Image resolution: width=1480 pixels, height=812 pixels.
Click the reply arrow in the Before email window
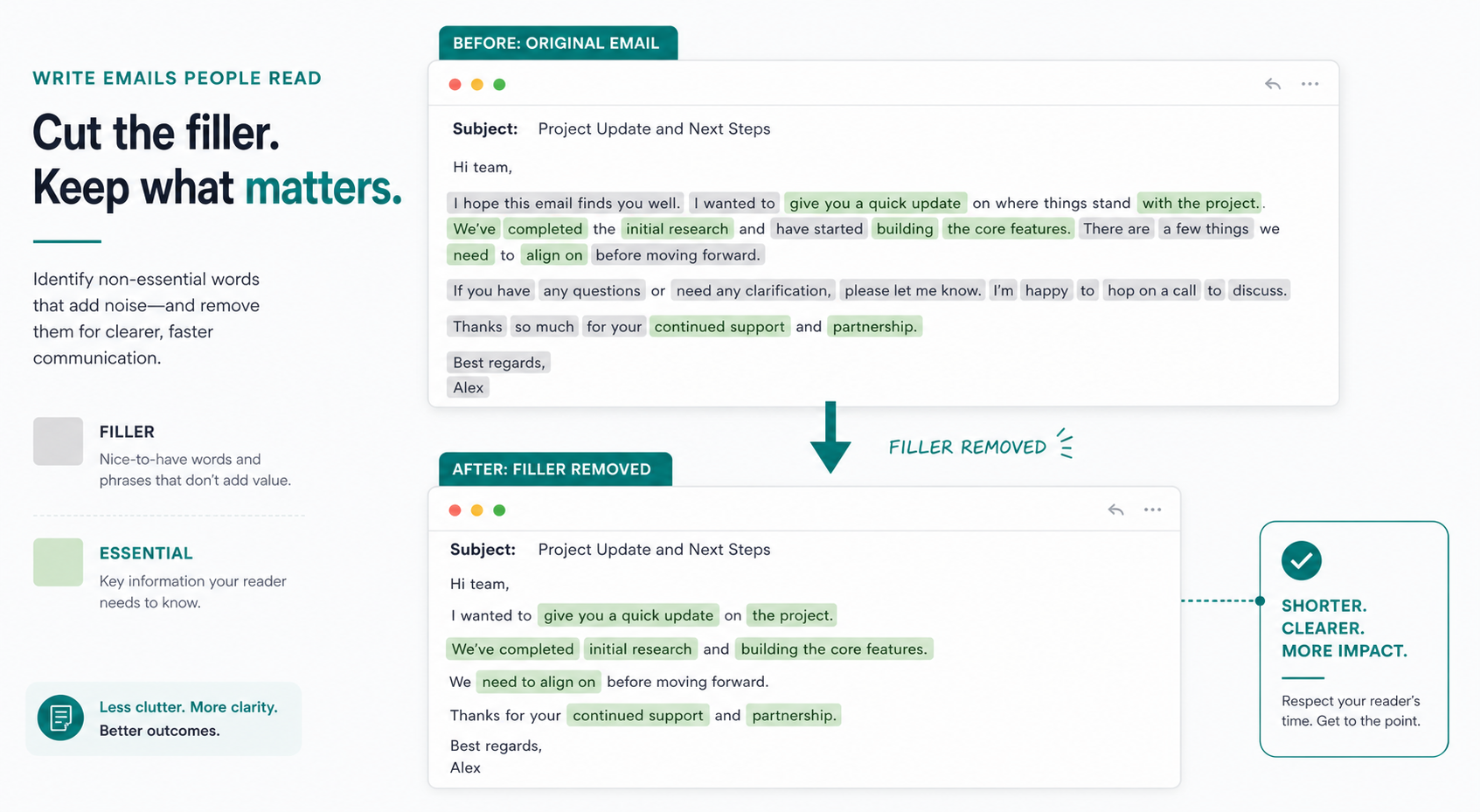pos(1273,84)
